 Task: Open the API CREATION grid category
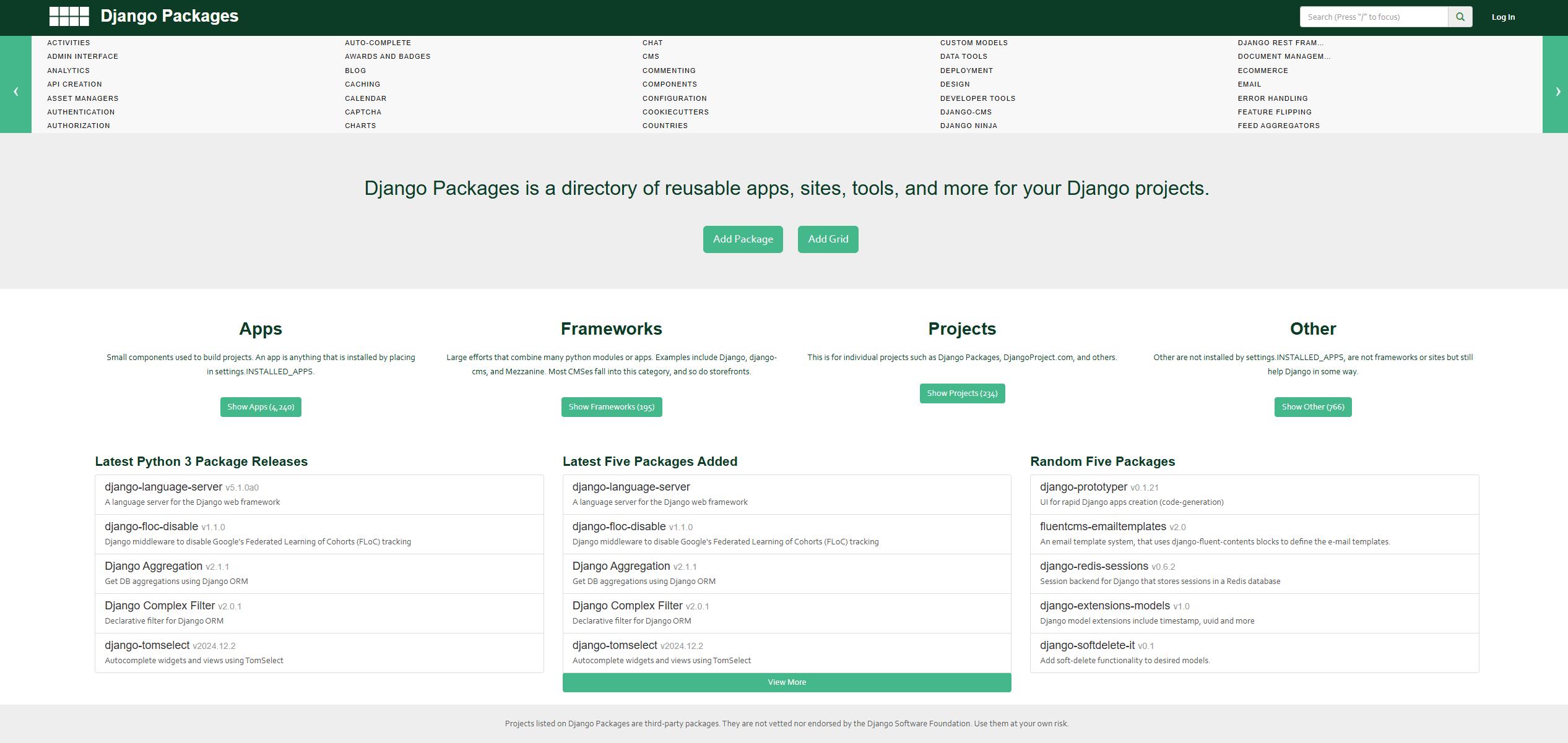tap(75, 84)
